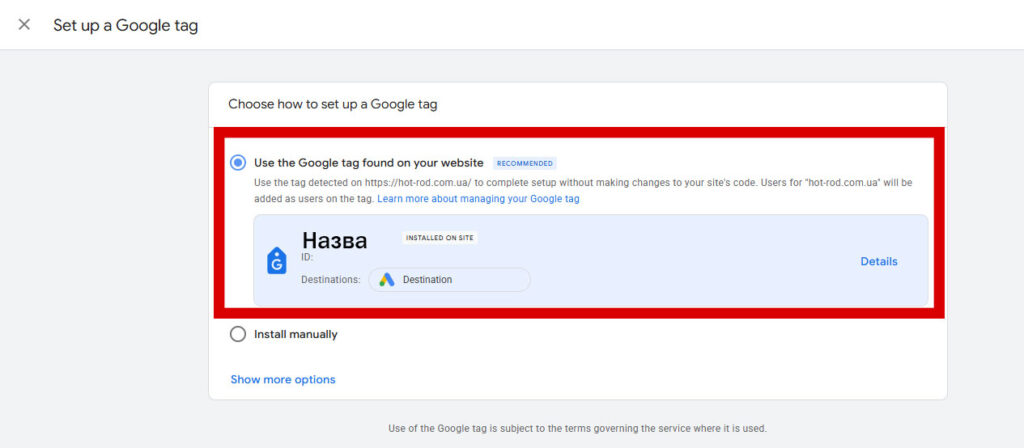Click the 'Choose how to set up a Google tag' heading
The height and width of the screenshot is (448, 1024).
333,104
